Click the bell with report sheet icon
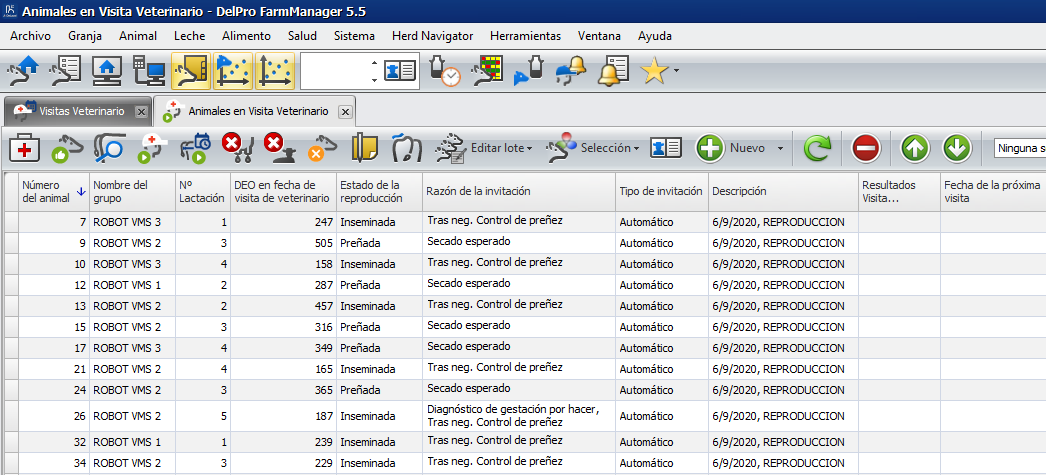Viewport: 1046px width, 475px height. (x=611, y=71)
